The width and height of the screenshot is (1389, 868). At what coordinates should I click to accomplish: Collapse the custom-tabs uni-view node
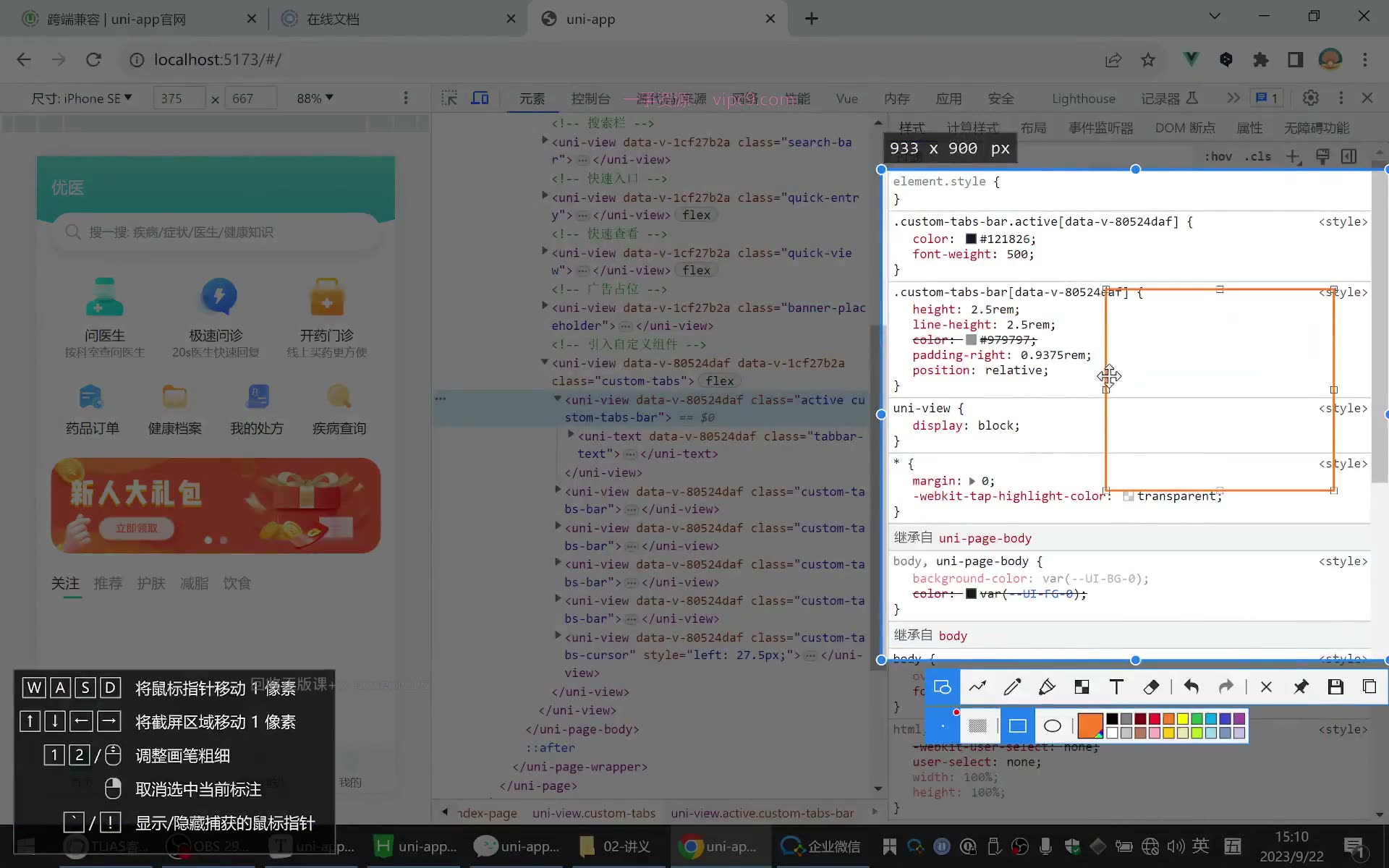click(545, 362)
